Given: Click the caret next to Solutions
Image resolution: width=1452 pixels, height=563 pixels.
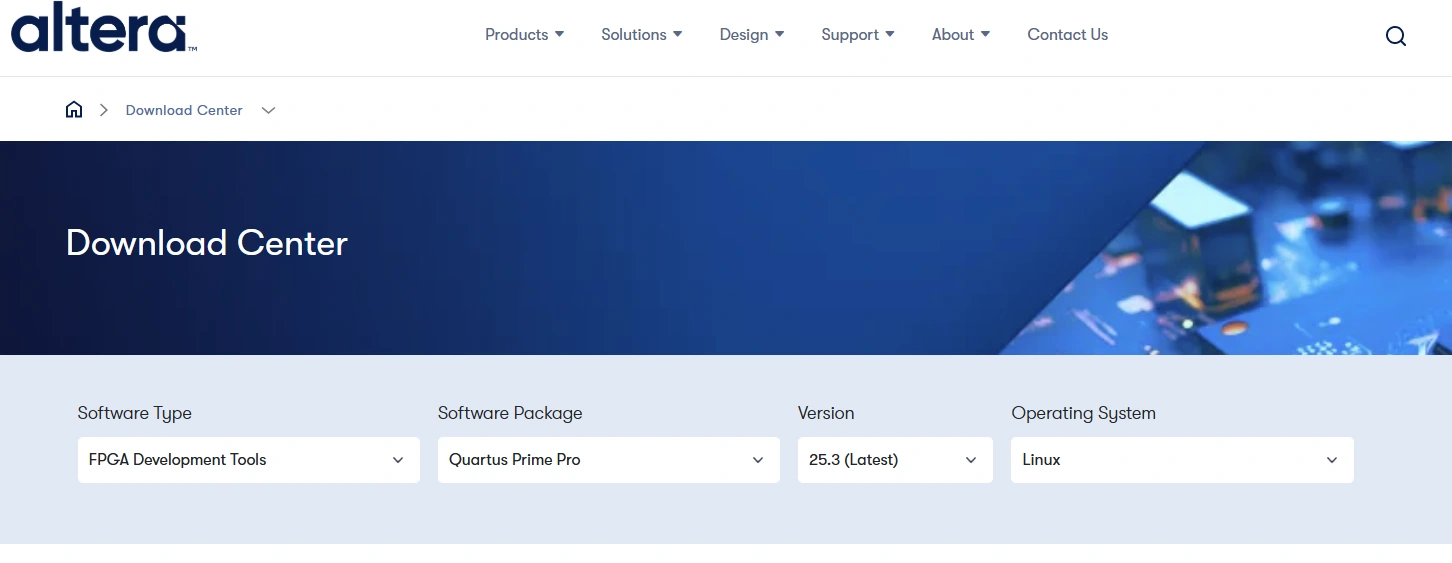Looking at the screenshot, I should [678, 35].
